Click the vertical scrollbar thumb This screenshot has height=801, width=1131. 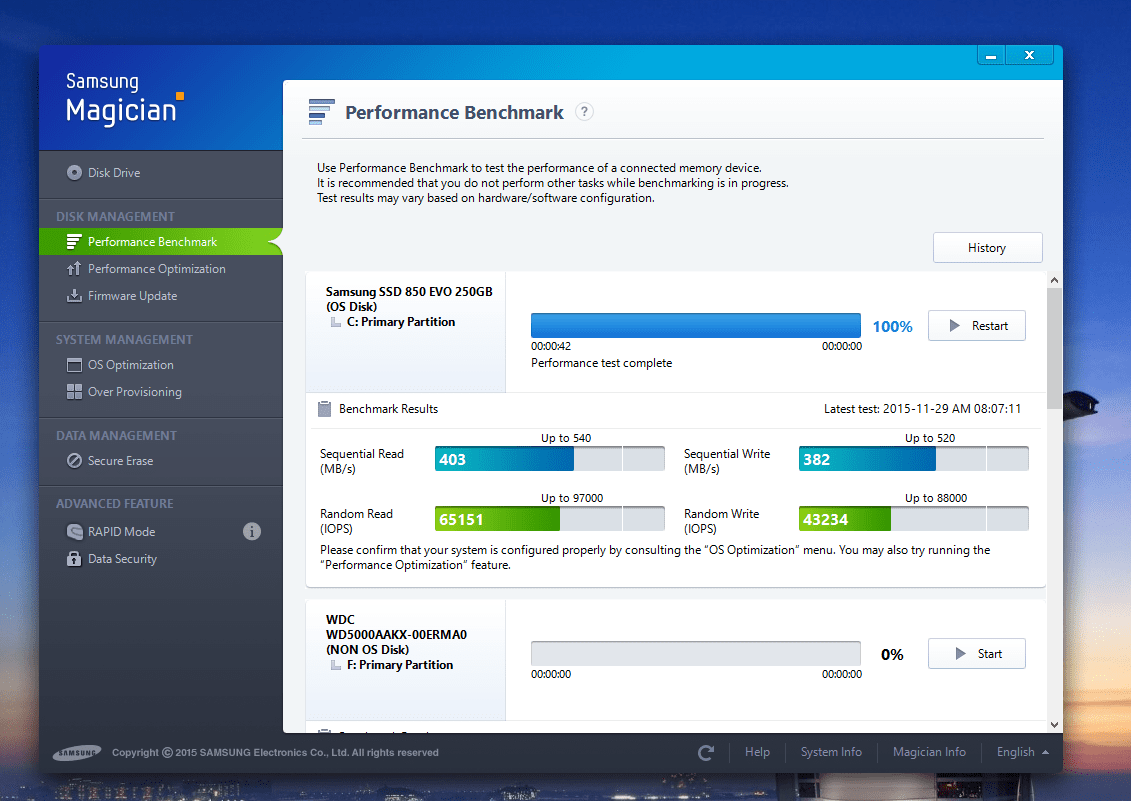click(1055, 348)
